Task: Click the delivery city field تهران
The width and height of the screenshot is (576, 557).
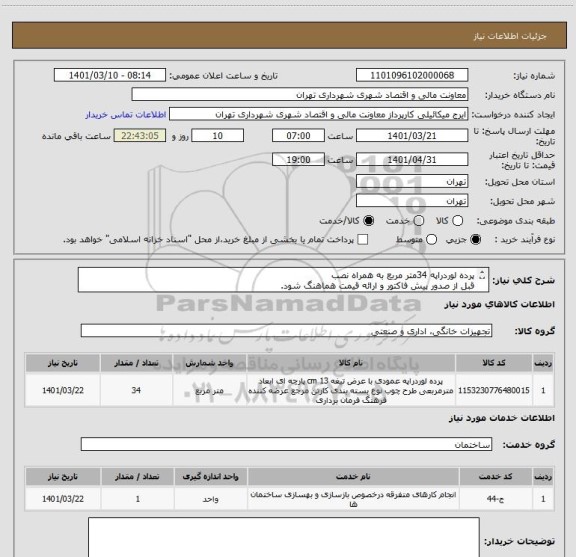Action: click(412, 201)
